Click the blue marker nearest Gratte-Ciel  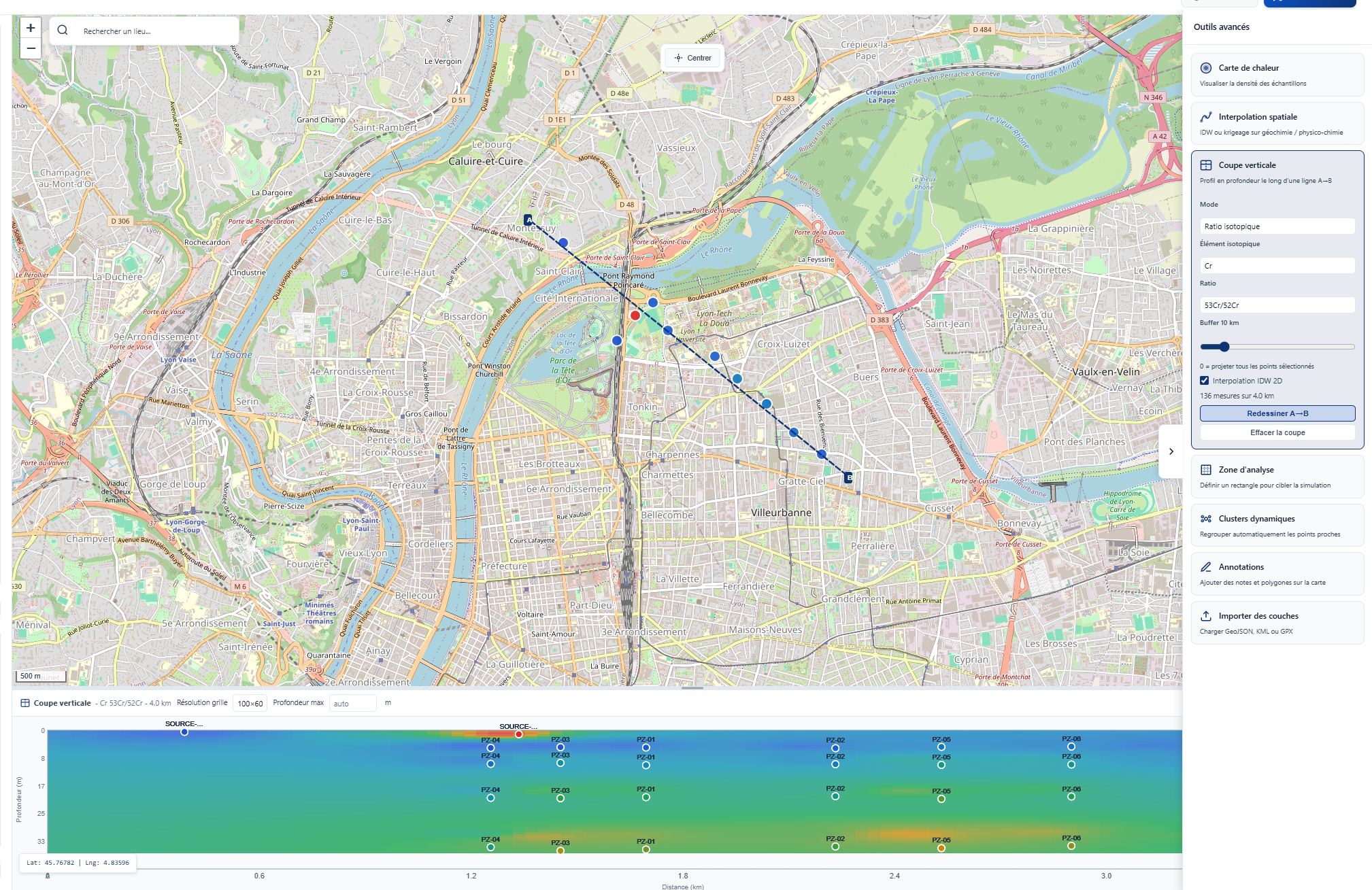(x=822, y=453)
